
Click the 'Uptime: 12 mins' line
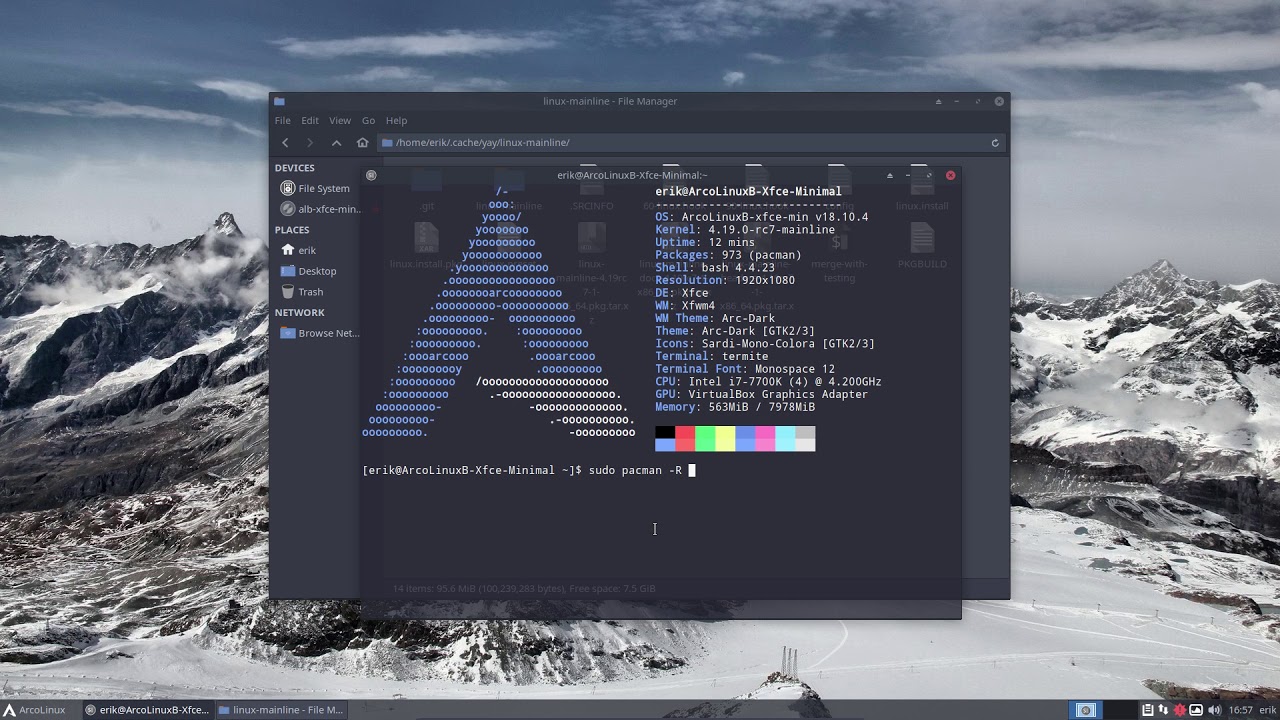point(705,243)
